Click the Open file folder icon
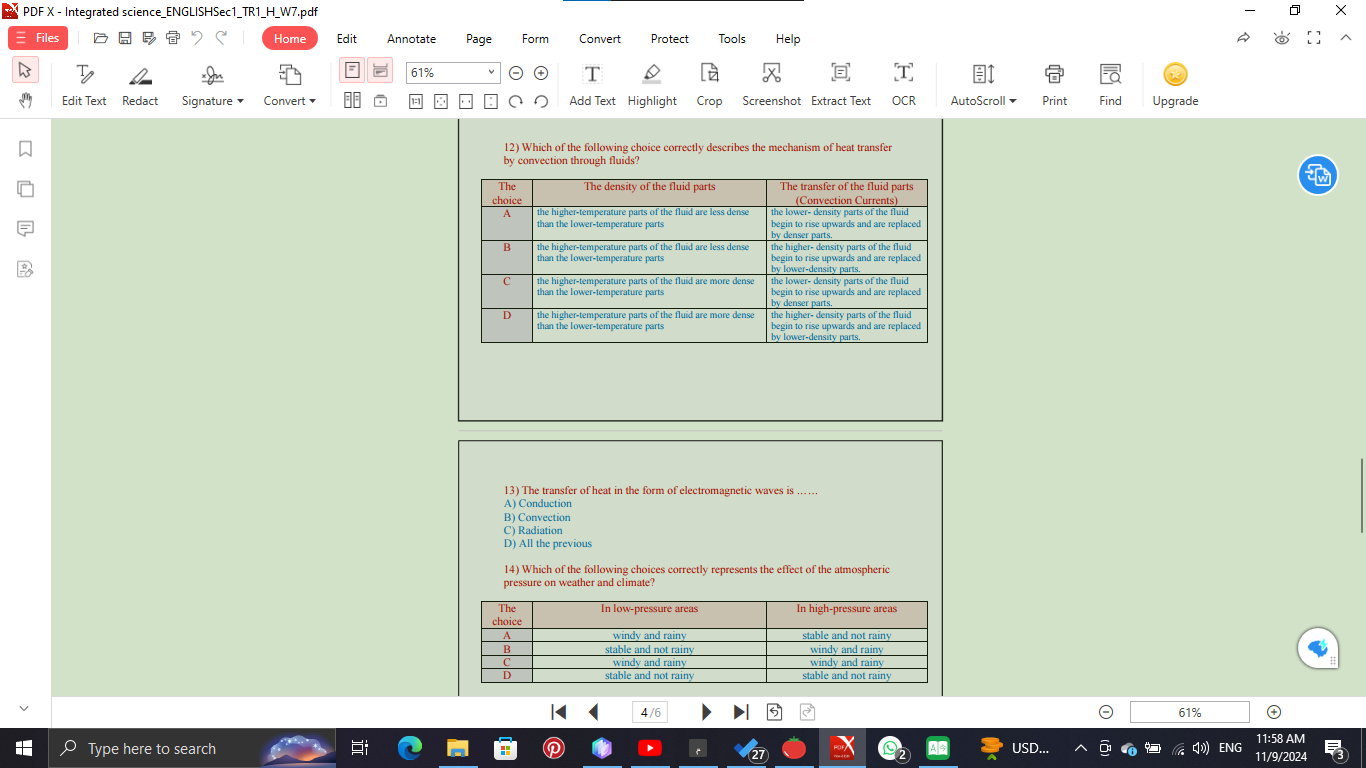Image resolution: width=1366 pixels, height=768 pixels. coord(100,38)
